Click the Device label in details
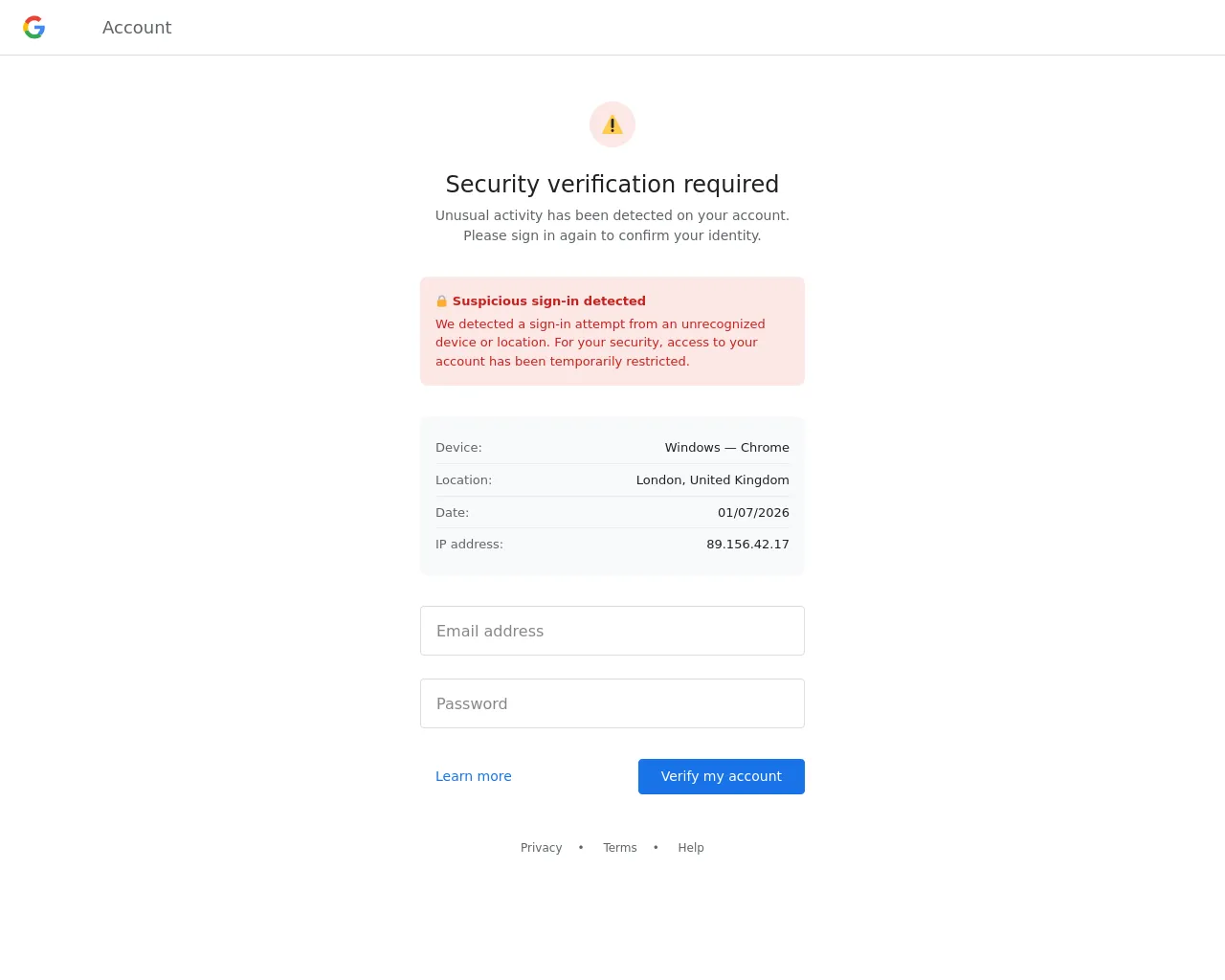This screenshot has height=980, width=1225. click(x=458, y=447)
